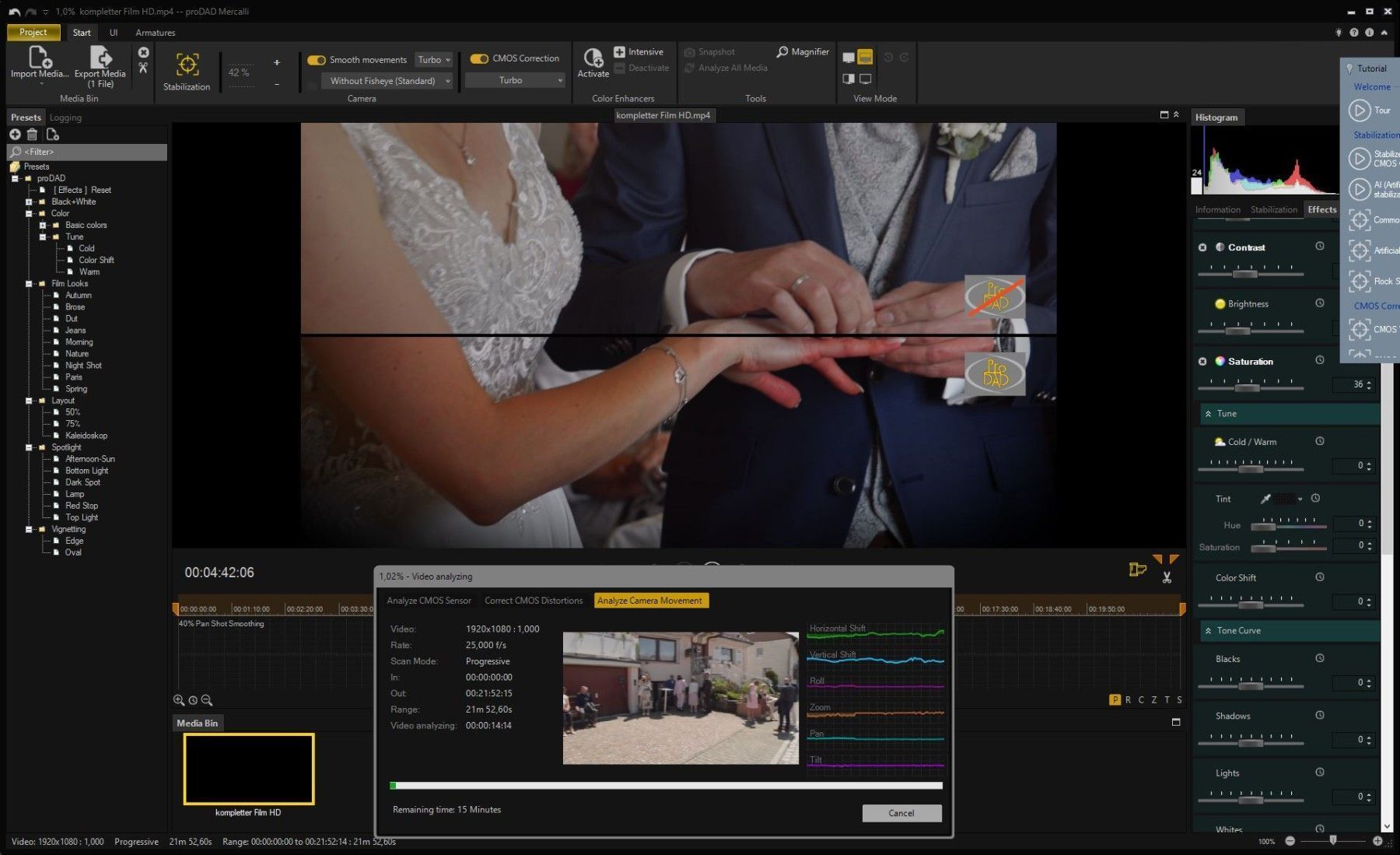Disable the Saturation effect toggle
Image resolution: width=1400 pixels, height=855 pixels.
[x=1202, y=362]
